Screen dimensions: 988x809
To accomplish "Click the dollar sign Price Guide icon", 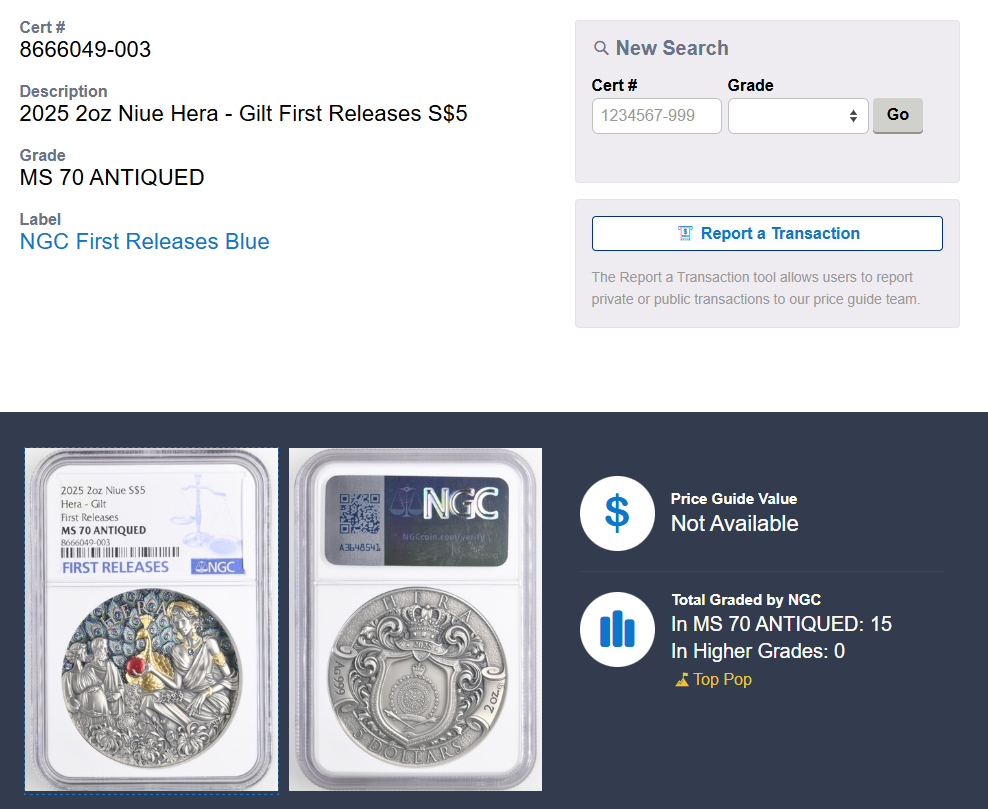I will [x=617, y=513].
